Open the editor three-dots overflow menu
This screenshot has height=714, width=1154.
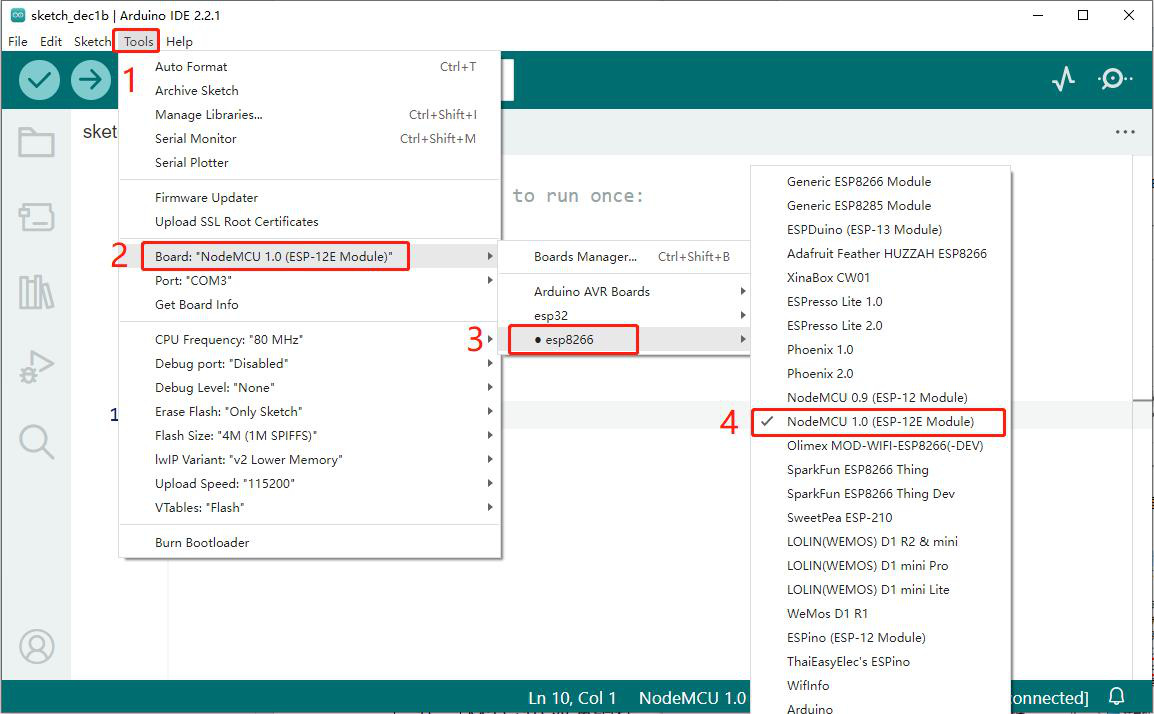pos(1125,132)
